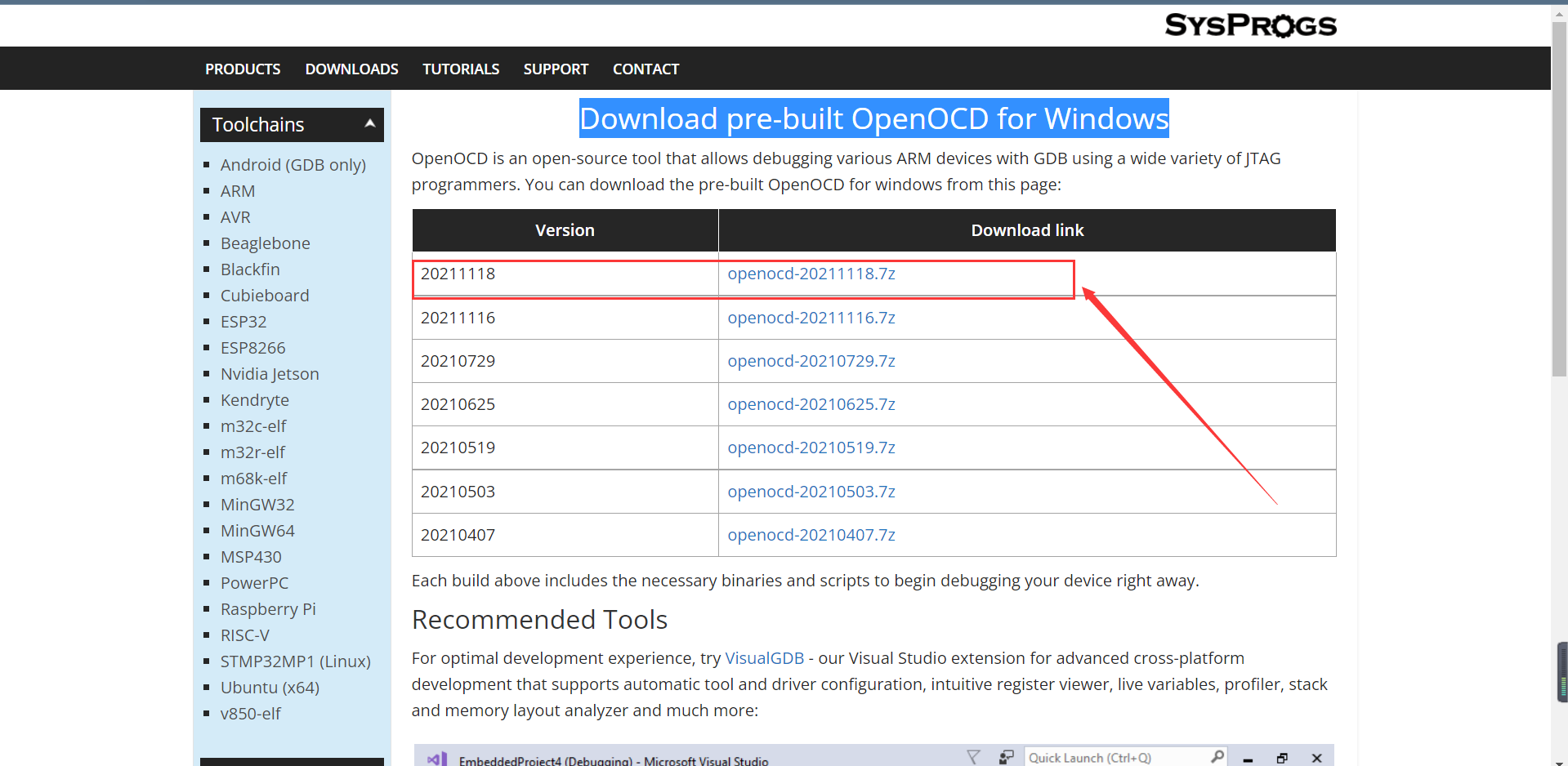Screen dimensions: 1568x766
Task: Download openocd-20211116.7z
Action: [811, 318]
